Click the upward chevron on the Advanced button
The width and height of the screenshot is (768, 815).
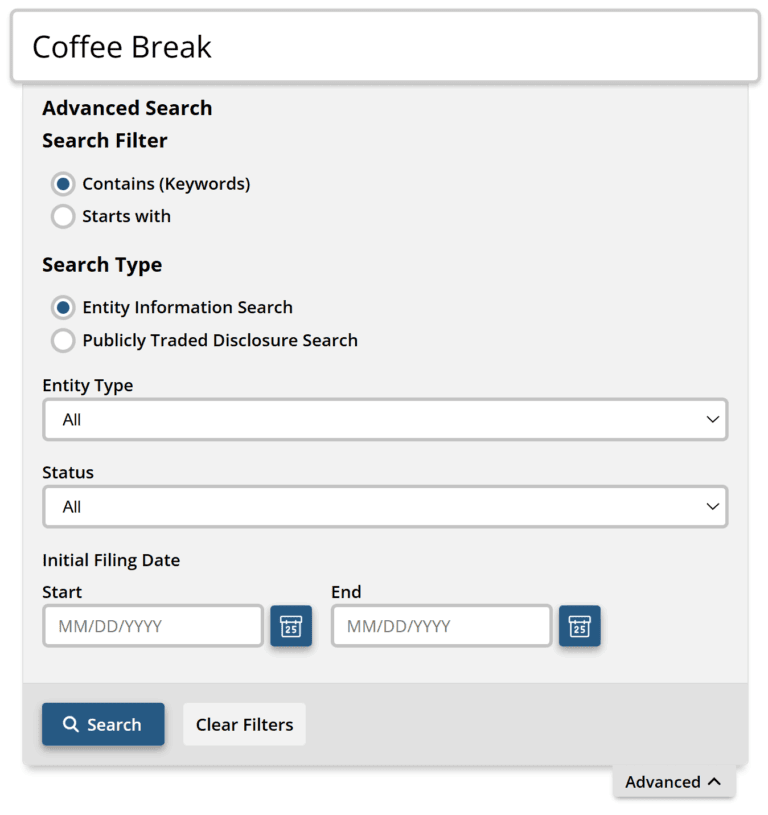point(713,782)
